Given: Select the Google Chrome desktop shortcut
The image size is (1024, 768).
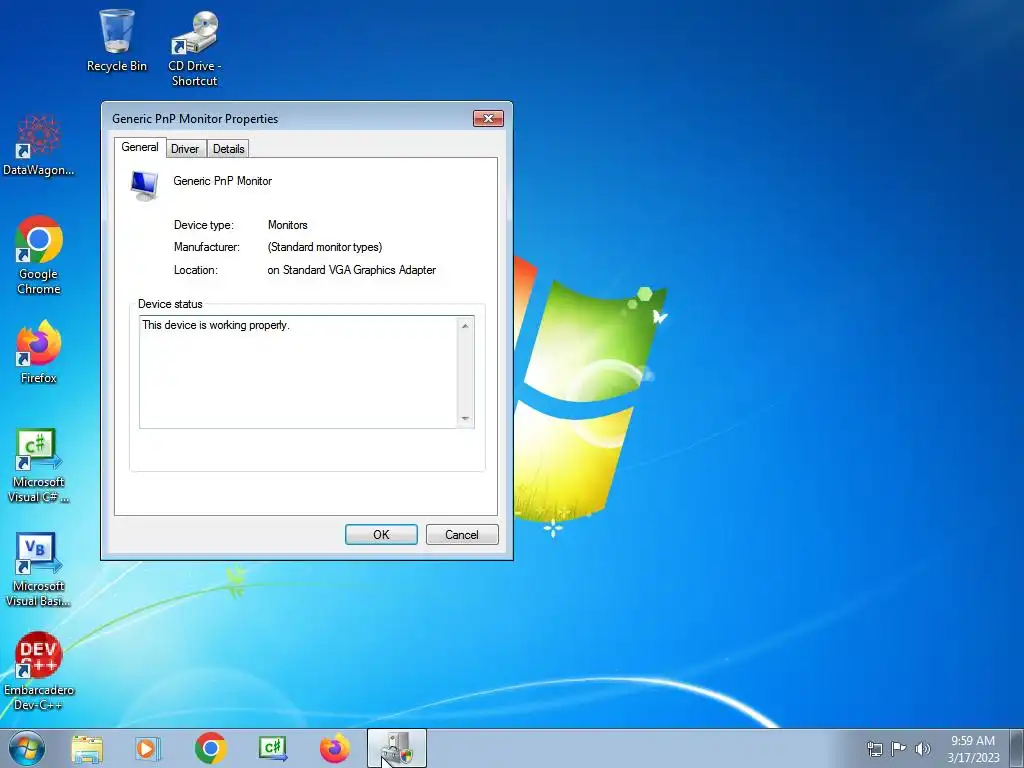Looking at the screenshot, I should point(39,255).
